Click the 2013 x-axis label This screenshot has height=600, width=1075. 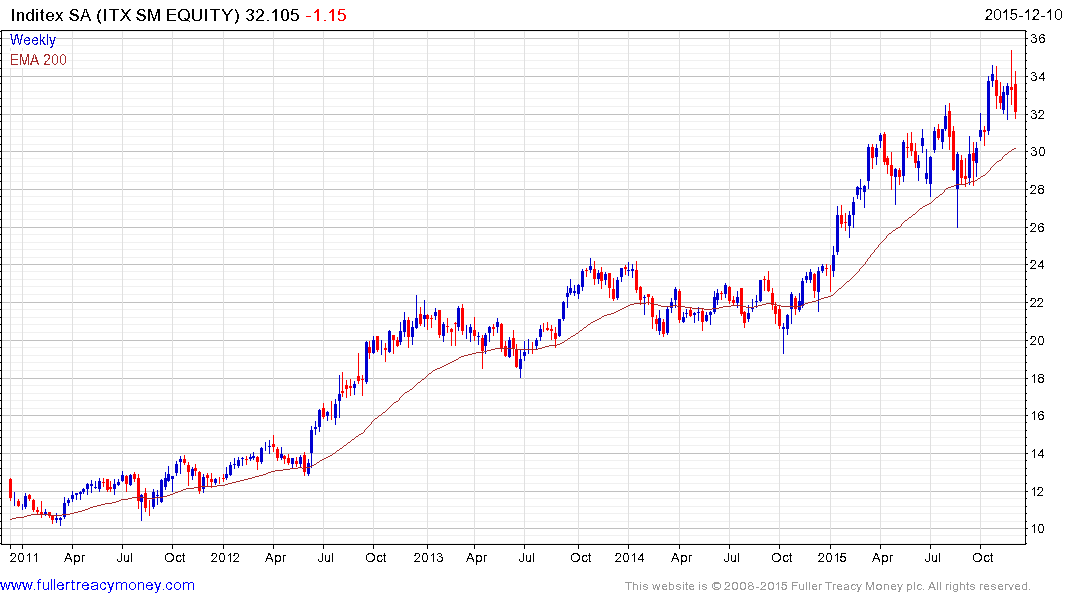[428, 558]
